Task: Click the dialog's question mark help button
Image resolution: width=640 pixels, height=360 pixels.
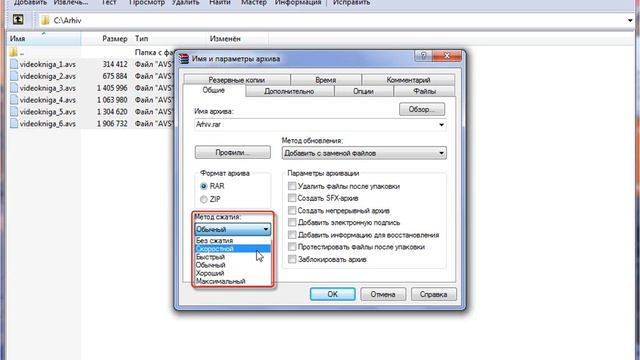Action: coord(423,56)
